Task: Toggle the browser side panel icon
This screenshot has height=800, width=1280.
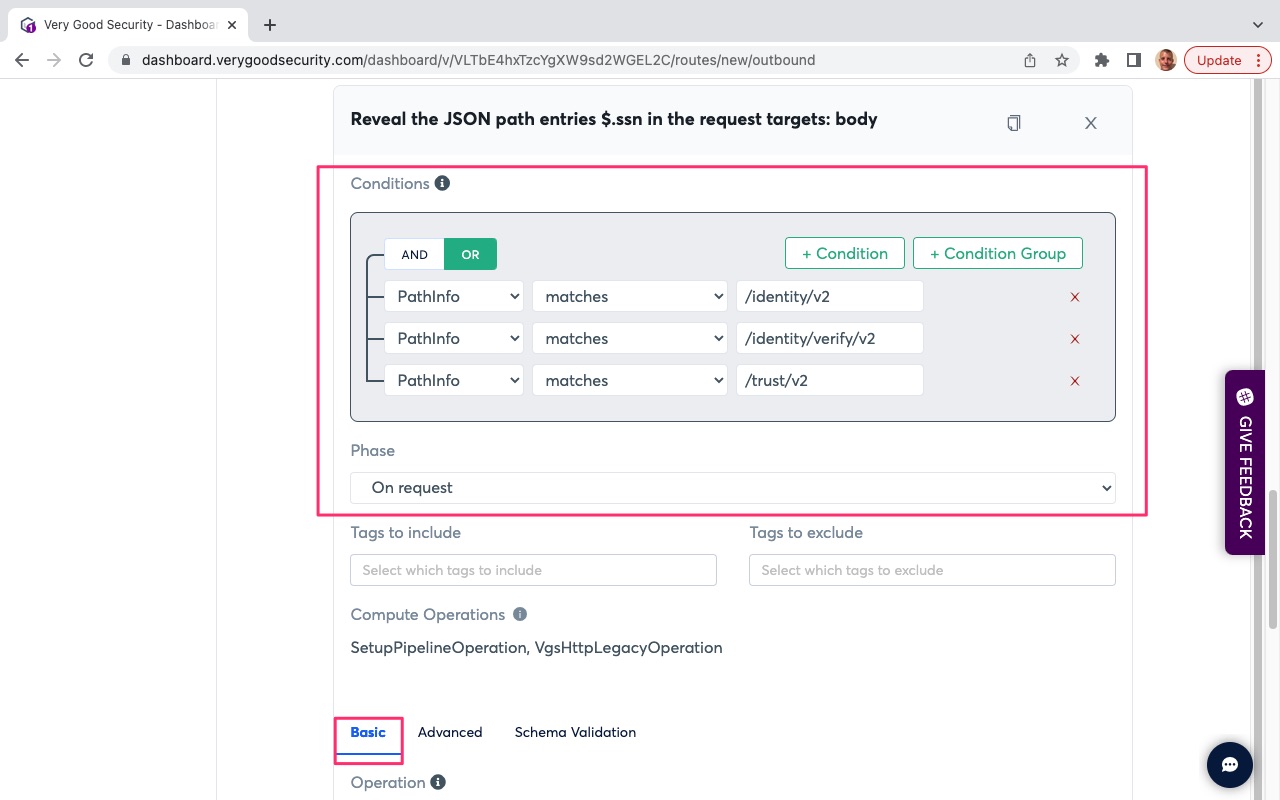Action: [x=1133, y=60]
